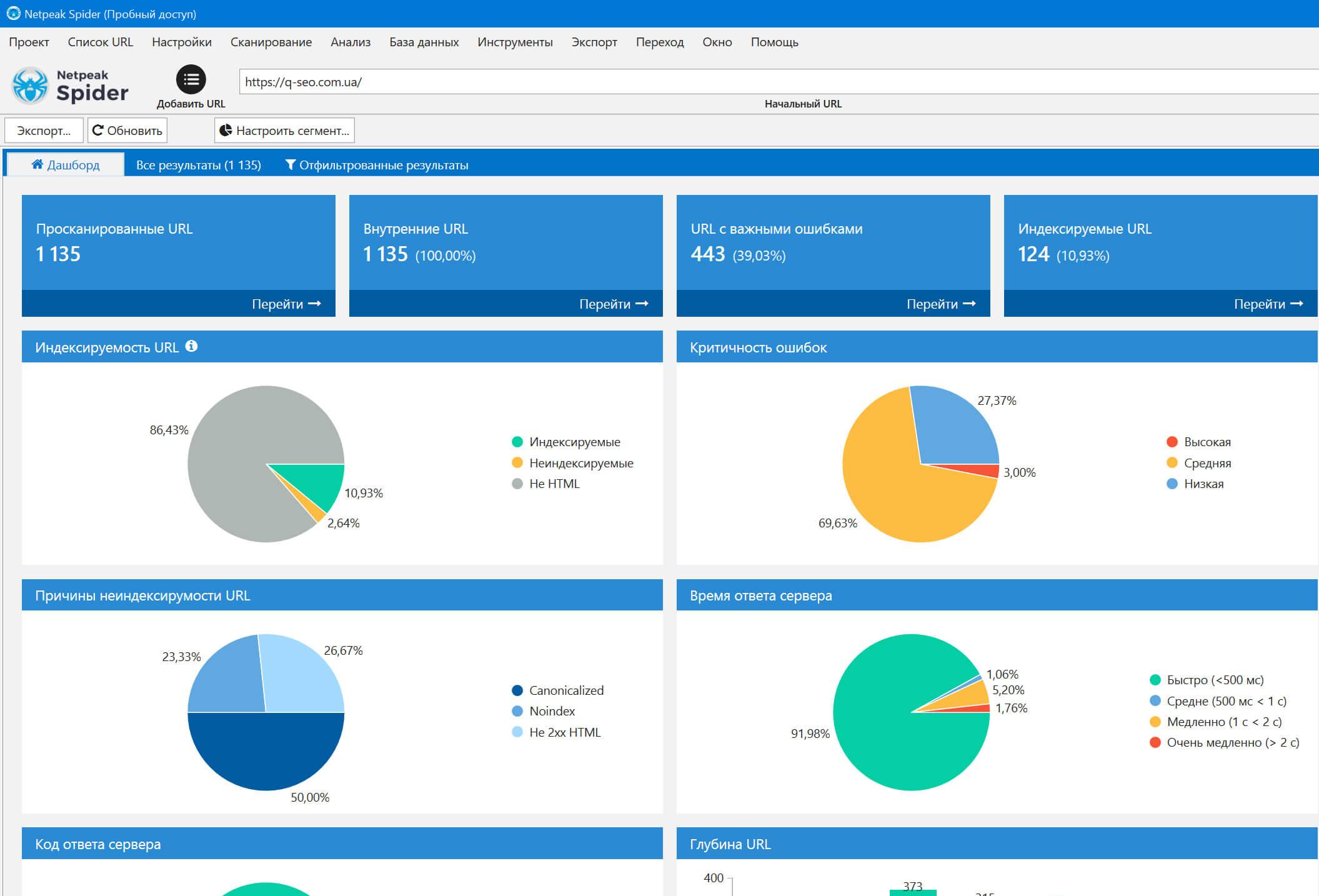Toggle the Высокая severity legend marker

(1172, 442)
